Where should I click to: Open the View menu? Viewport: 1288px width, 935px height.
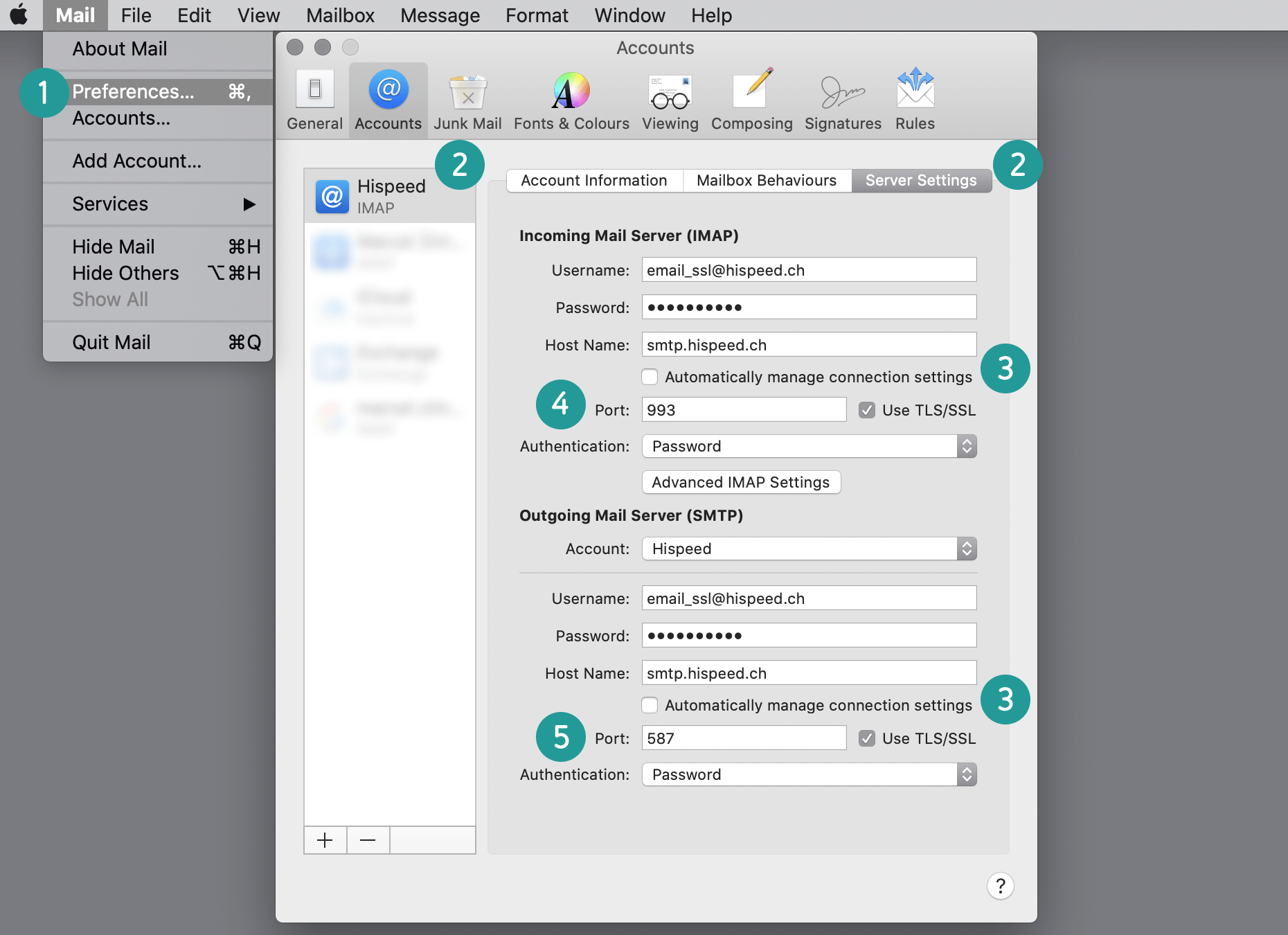click(x=258, y=15)
